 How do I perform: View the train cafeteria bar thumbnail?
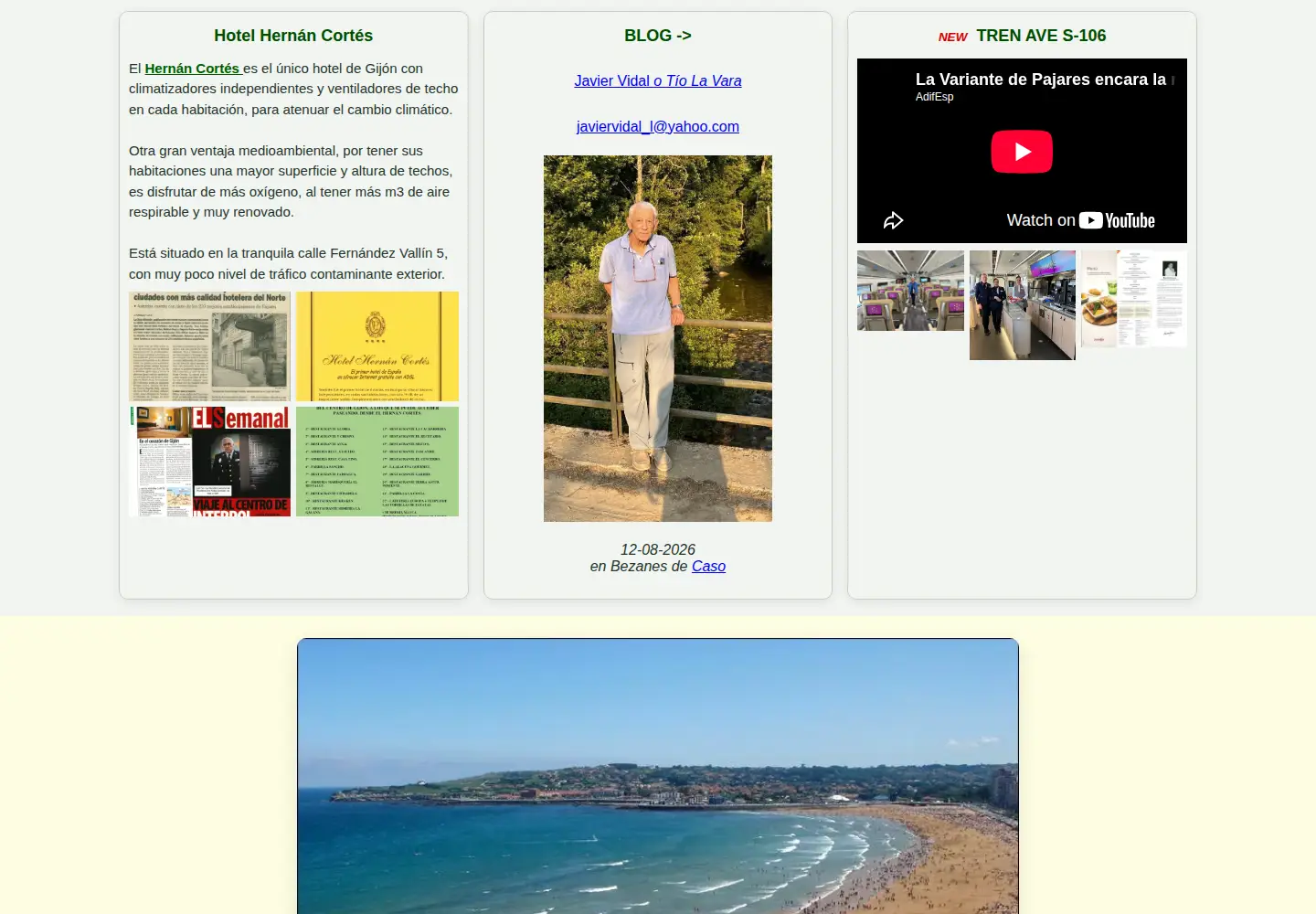(x=1023, y=305)
